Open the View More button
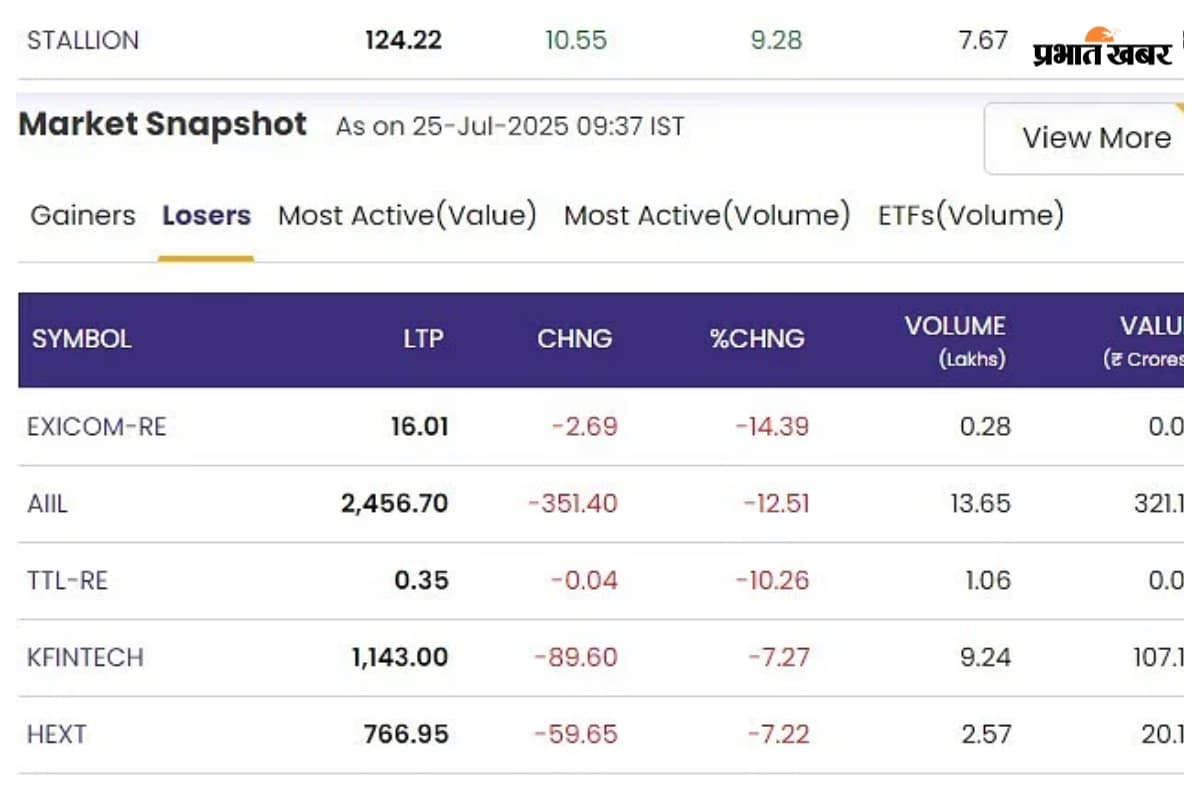The height and width of the screenshot is (803, 1200). [x=1095, y=138]
